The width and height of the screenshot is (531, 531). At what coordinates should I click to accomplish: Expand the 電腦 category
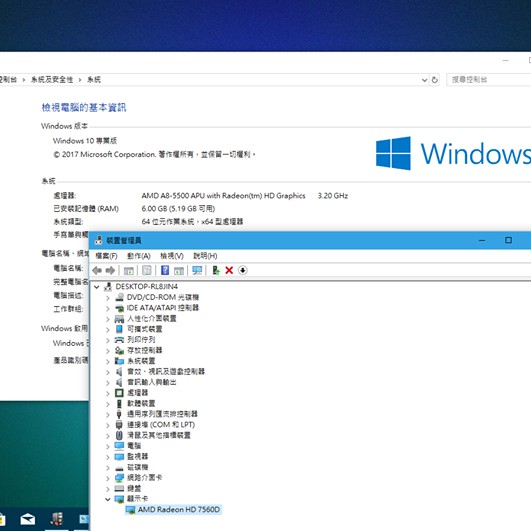108,447
